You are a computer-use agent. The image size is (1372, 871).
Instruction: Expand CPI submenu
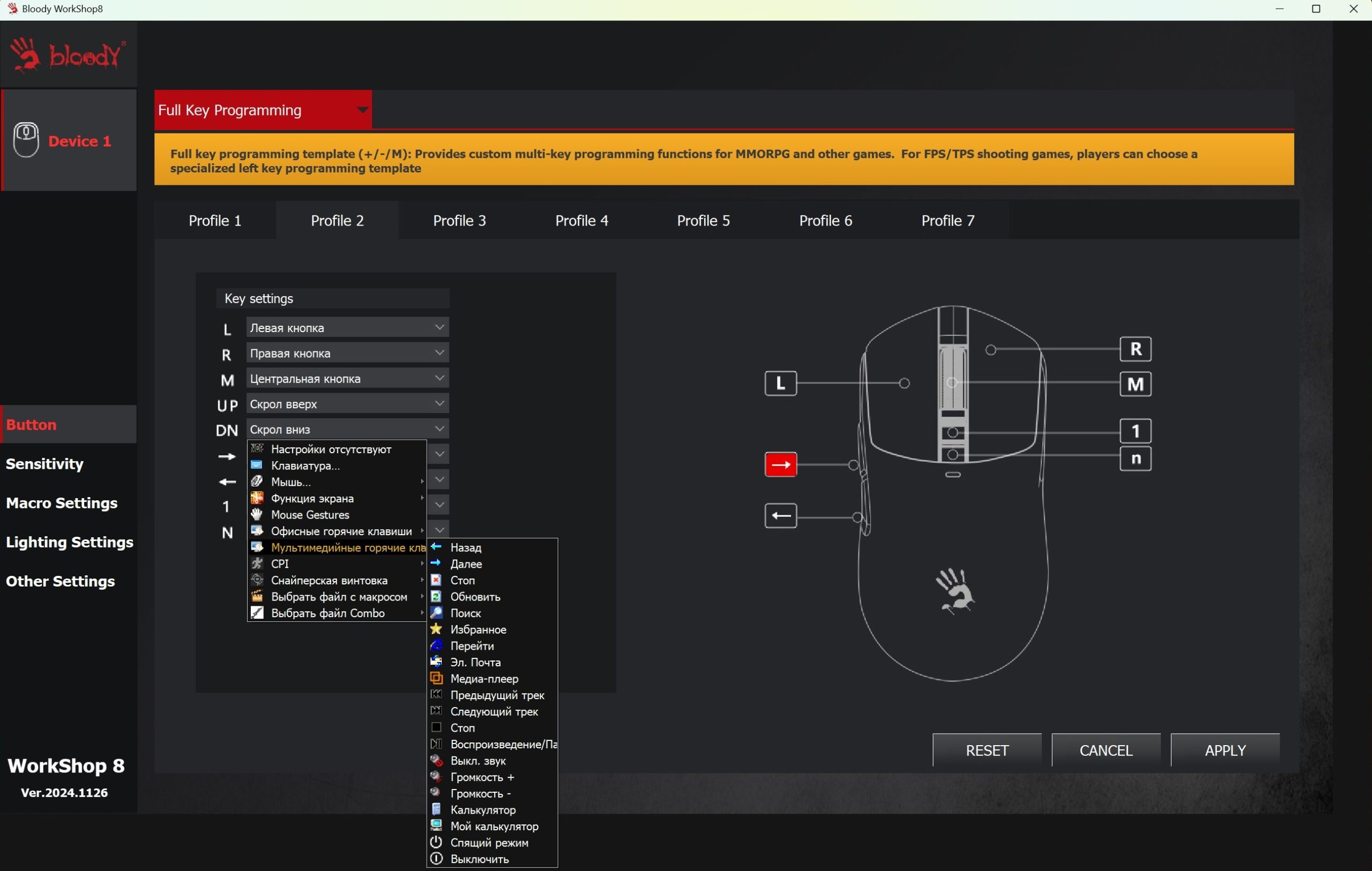click(337, 564)
